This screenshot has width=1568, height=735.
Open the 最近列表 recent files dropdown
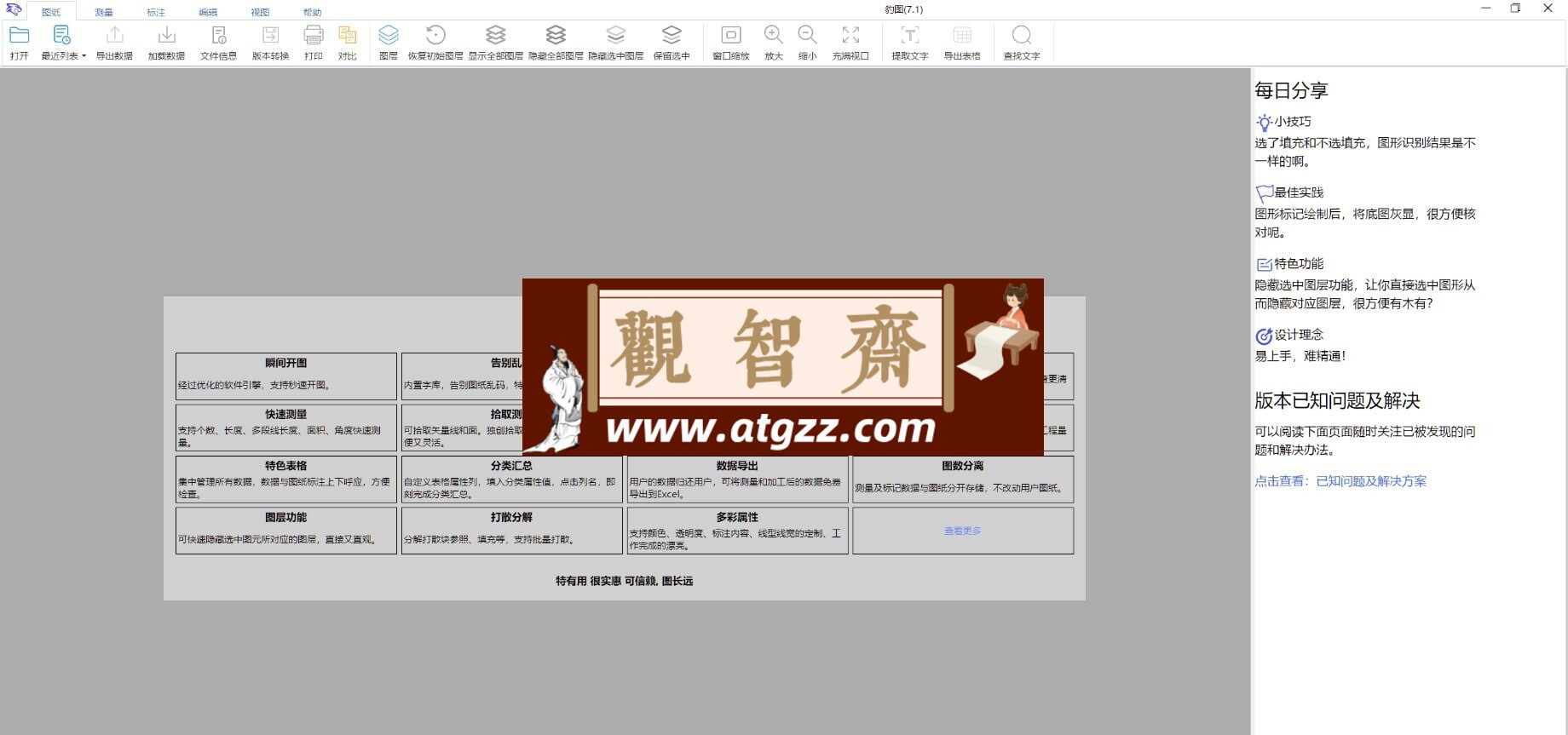(63, 43)
